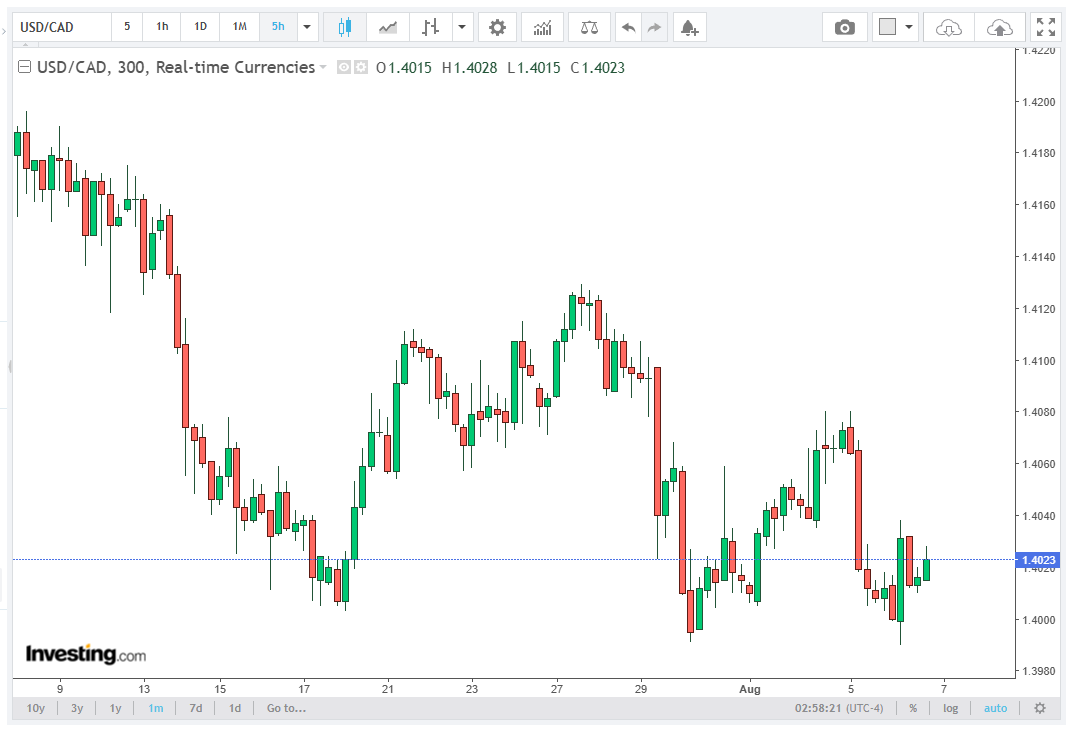Take a chart snapshot with camera
This screenshot has width=1071, height=731.
point(845,27)
